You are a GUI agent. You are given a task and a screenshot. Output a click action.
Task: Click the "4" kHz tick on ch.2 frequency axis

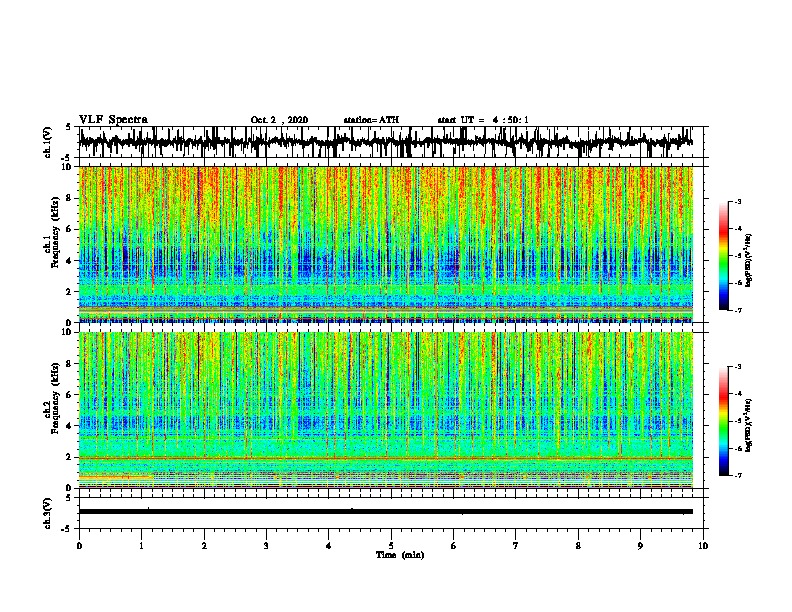point(70,426)
